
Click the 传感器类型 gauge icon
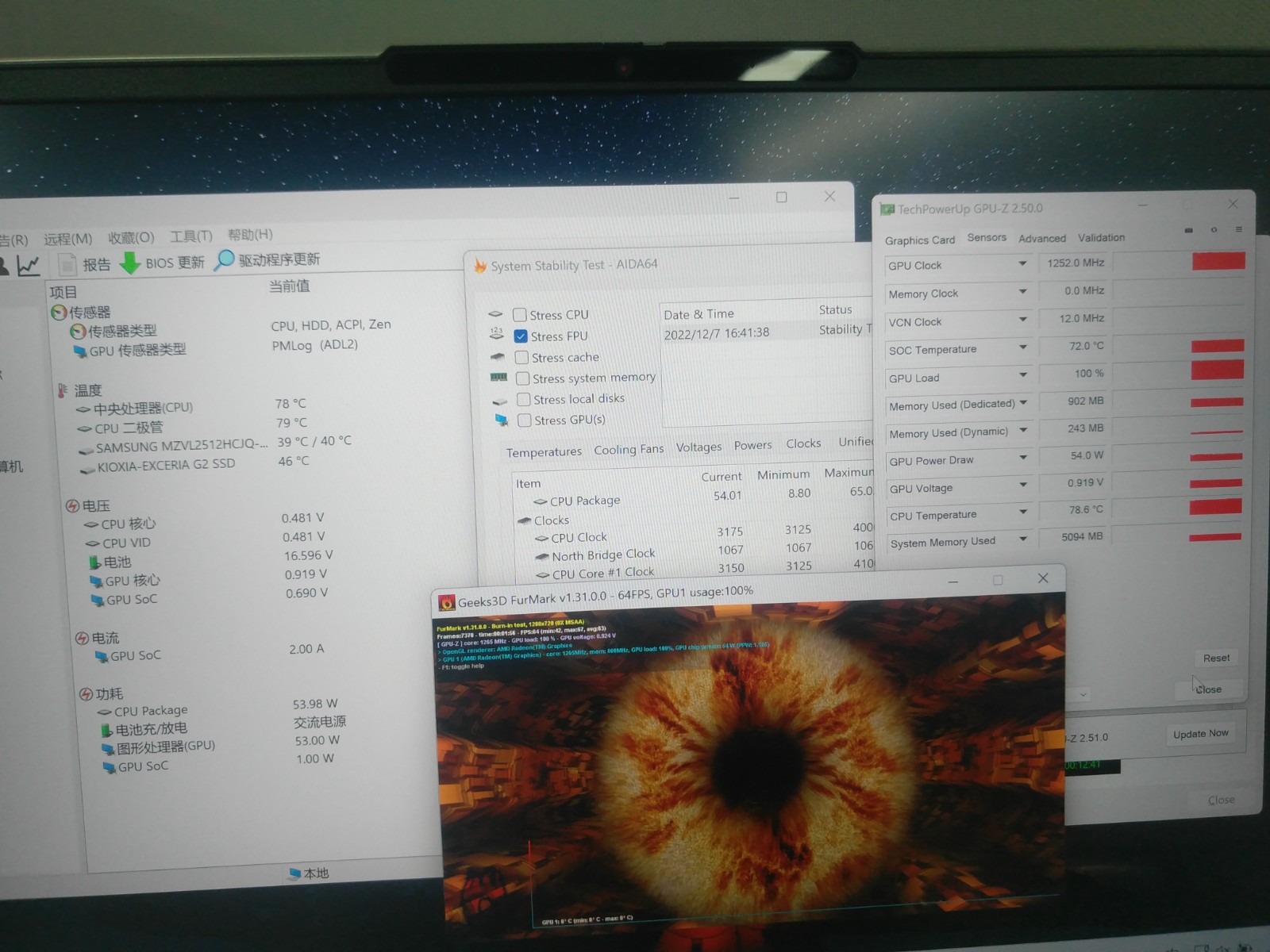[x=78, y=332]
